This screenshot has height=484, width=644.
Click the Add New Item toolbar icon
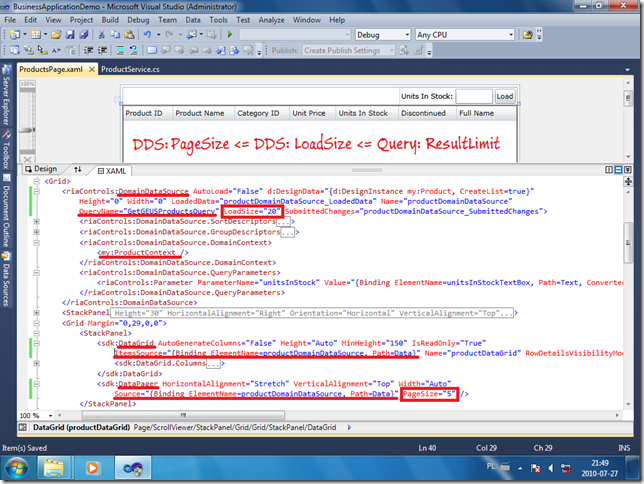tap(35, 35)
